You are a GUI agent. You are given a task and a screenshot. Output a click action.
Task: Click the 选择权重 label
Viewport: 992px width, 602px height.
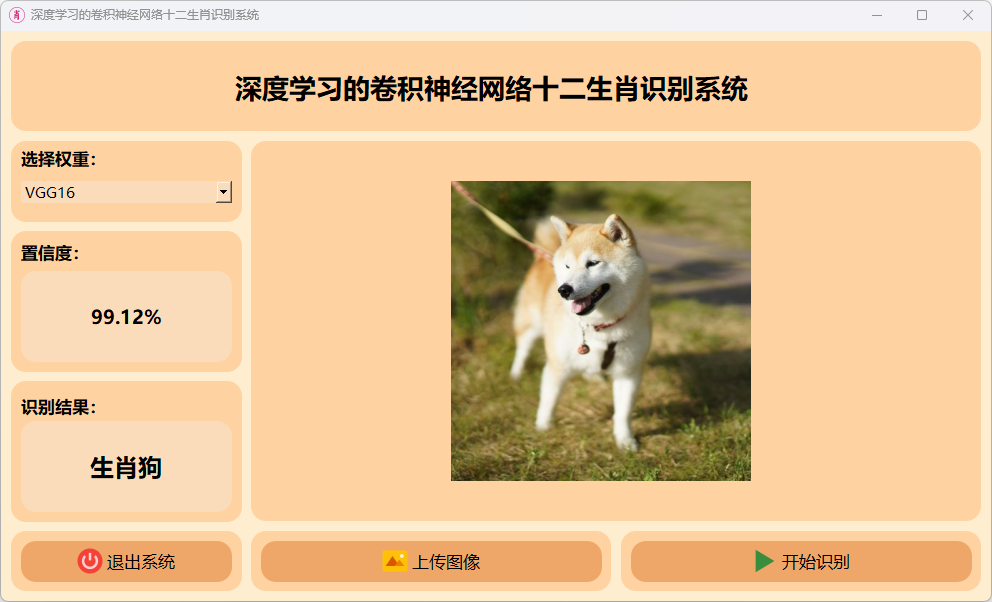58,159
